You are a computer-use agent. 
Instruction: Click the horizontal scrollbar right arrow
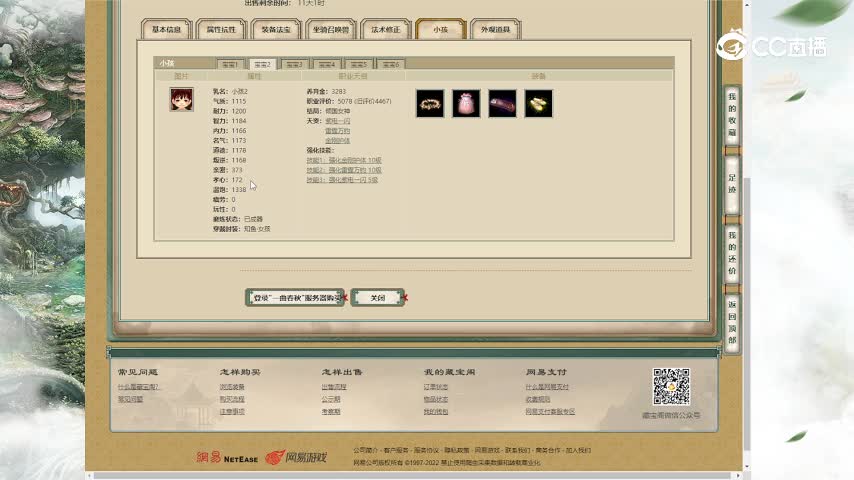(x=739, y=476)
